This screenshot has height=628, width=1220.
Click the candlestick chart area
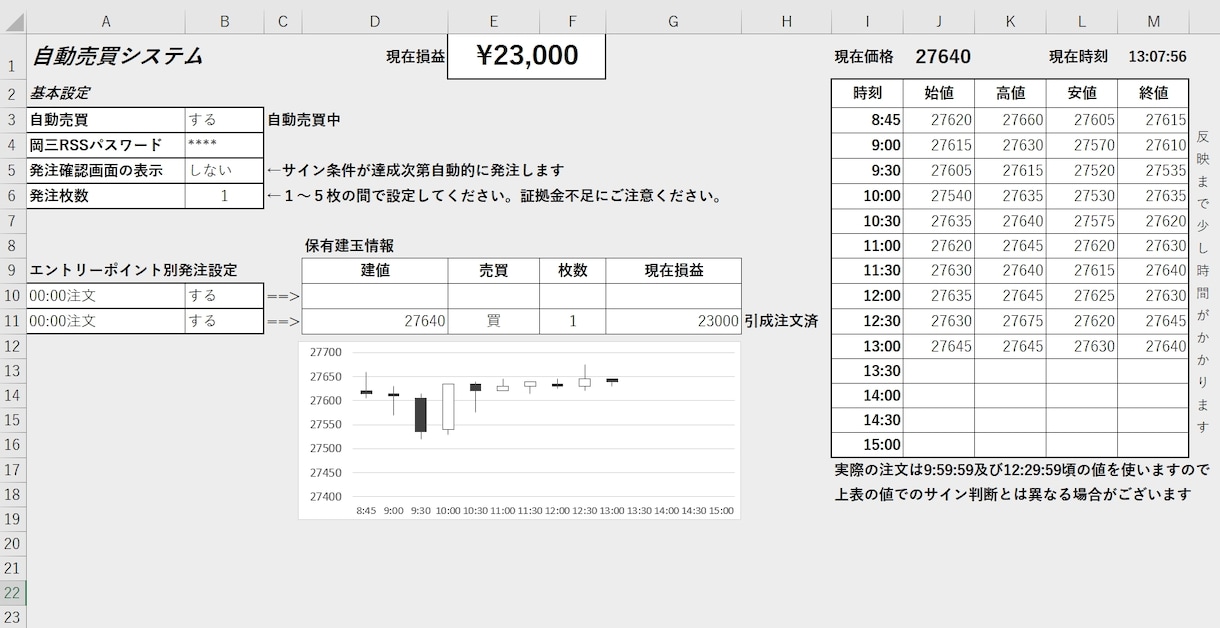click(519, 430)
